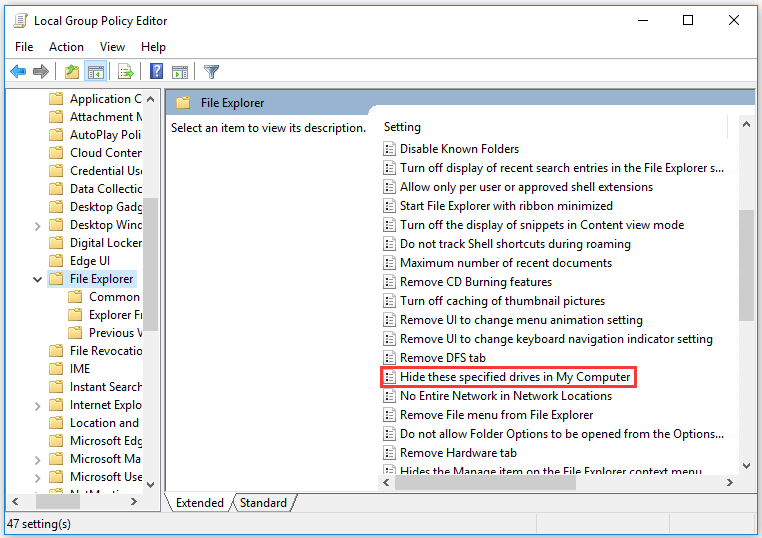
Task: Click the settings list scroll down arrow
Action: click(746, 466)
